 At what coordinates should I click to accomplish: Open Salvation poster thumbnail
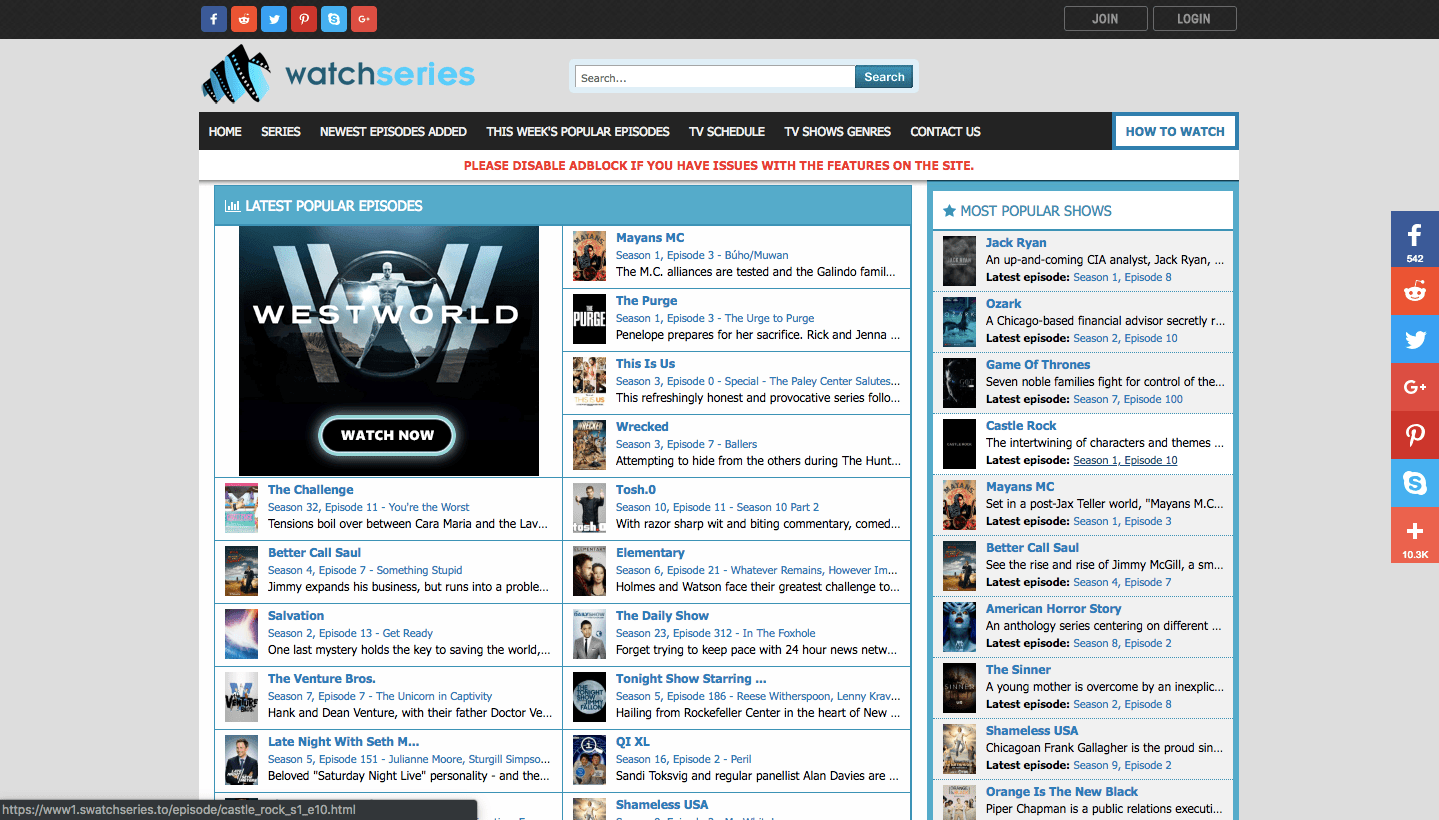(241, 634)
